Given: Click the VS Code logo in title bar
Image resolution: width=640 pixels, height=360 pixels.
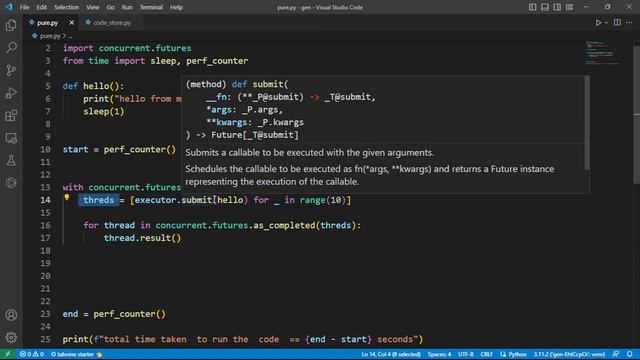Looking at the screenshot, I should pyautogui.click(x=9, y=7).
